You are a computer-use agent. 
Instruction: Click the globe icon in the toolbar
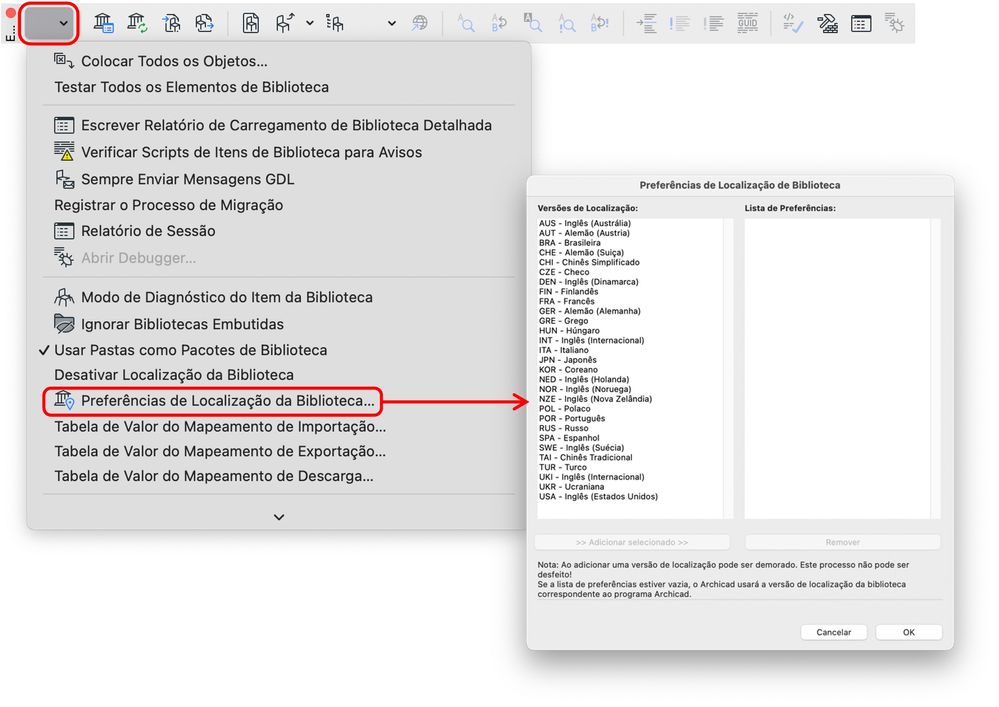[419, 24]
